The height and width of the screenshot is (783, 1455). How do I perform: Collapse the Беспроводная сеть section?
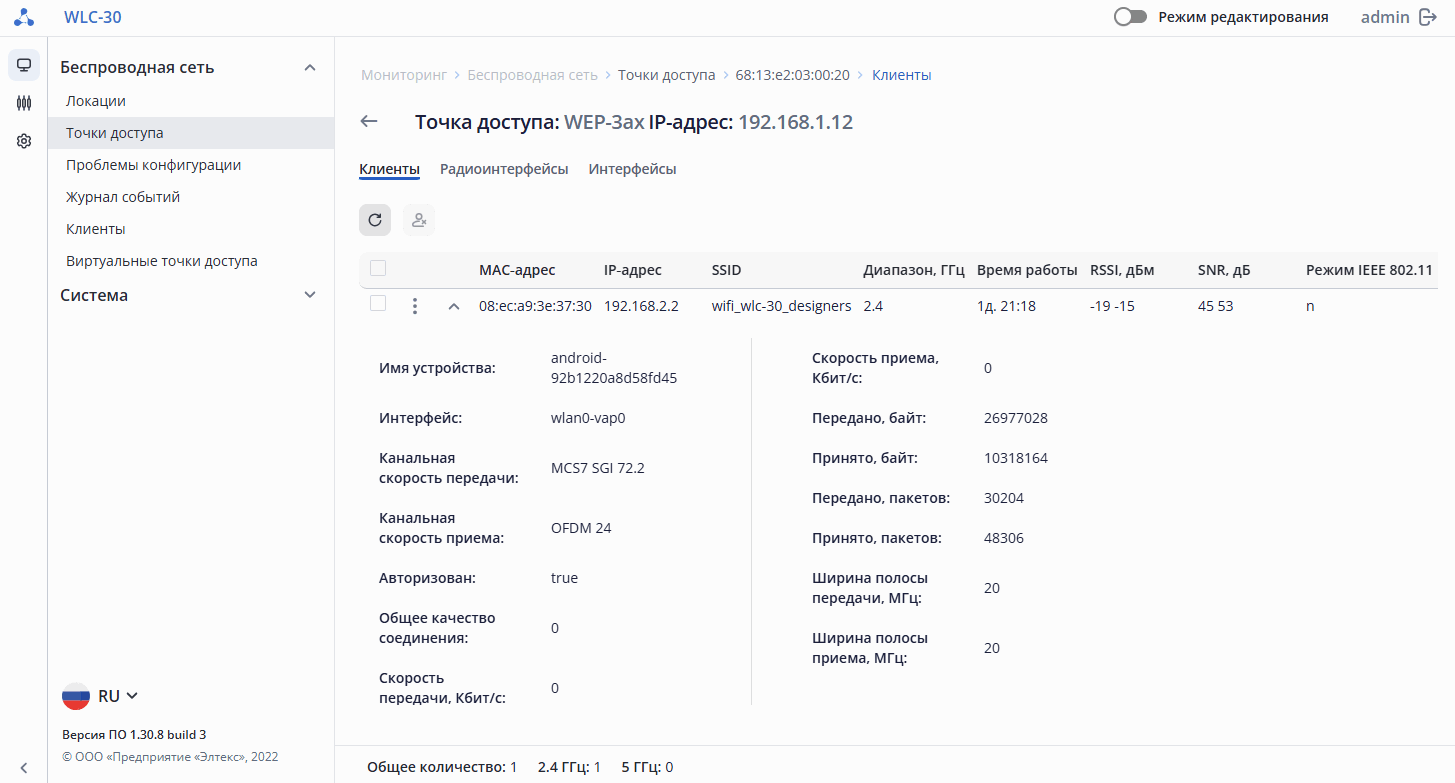pyautogui.click(x=310, y=68)
